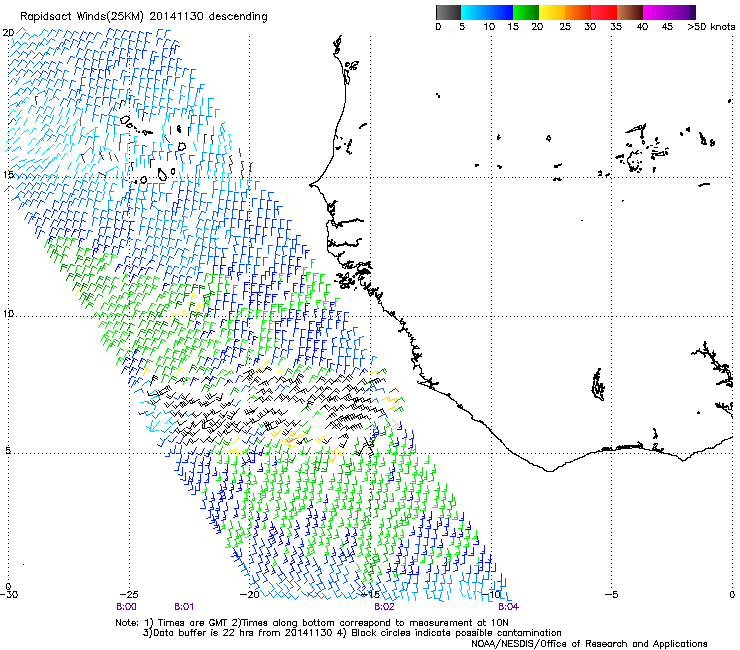This screenshot has height=650, width=740.
Task: Click the red 30–35 knots color segment
Action: (x=604, y=12)
